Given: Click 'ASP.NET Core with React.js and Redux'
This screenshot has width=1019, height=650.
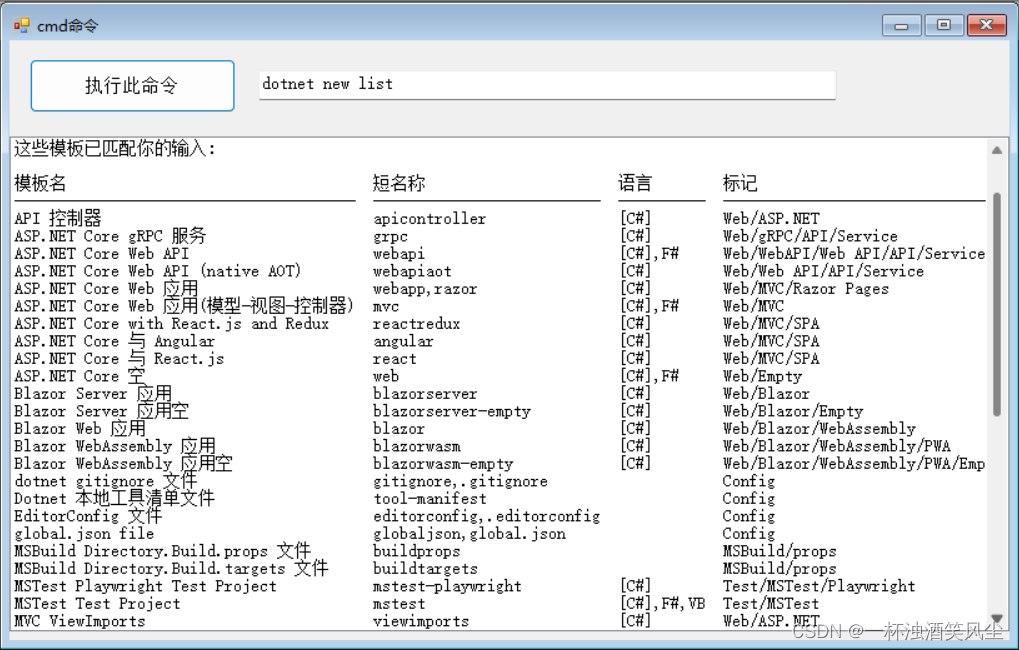Looking at the screenshot, I should (x=172, y=324).
